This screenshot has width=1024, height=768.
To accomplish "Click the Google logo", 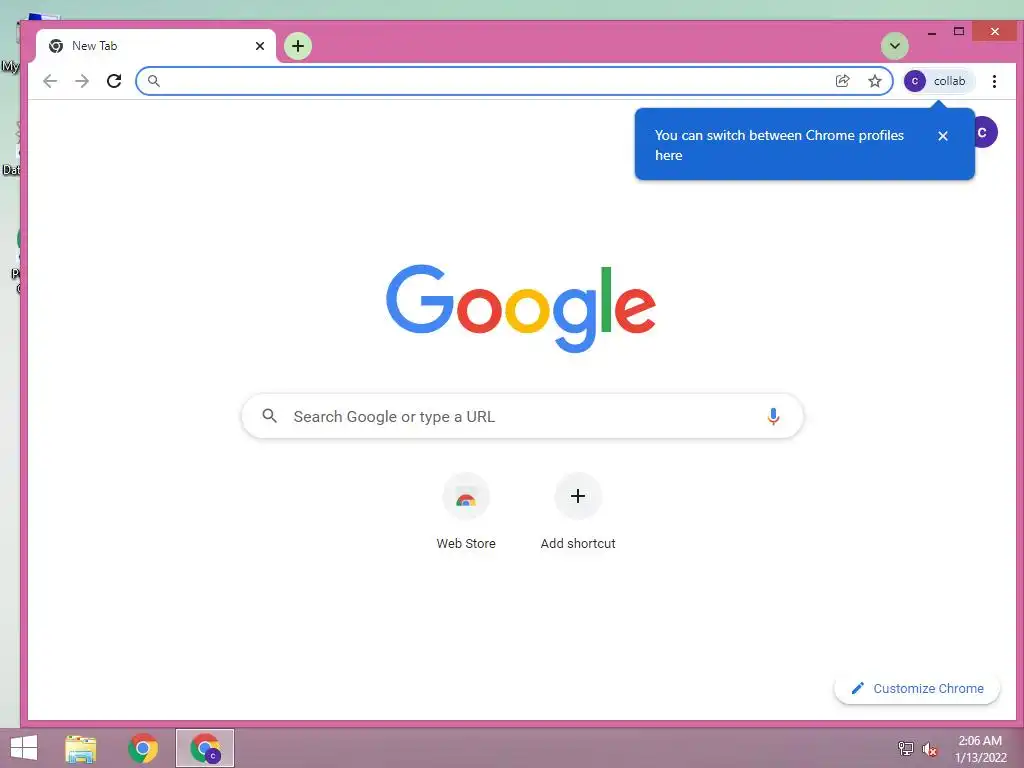I will click(x=521, y=308).
